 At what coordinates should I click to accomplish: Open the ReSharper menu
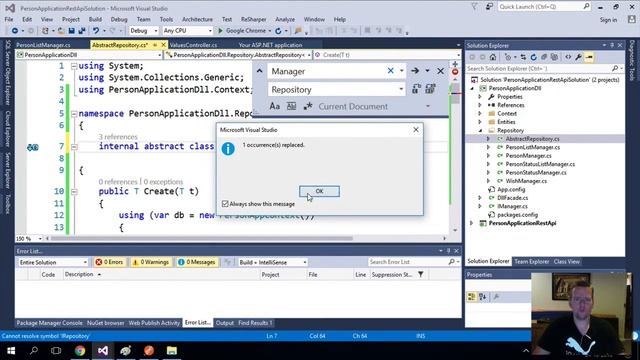pyautogui.click(x=253, y=19)
